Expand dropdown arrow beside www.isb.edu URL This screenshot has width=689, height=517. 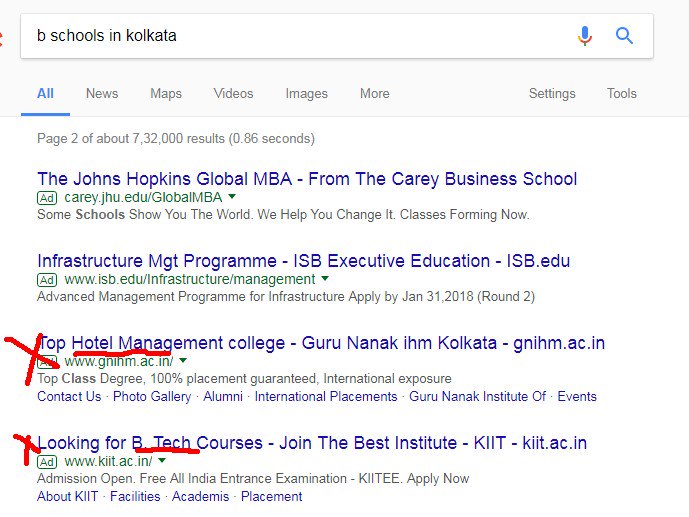click(x=325, y=278)
